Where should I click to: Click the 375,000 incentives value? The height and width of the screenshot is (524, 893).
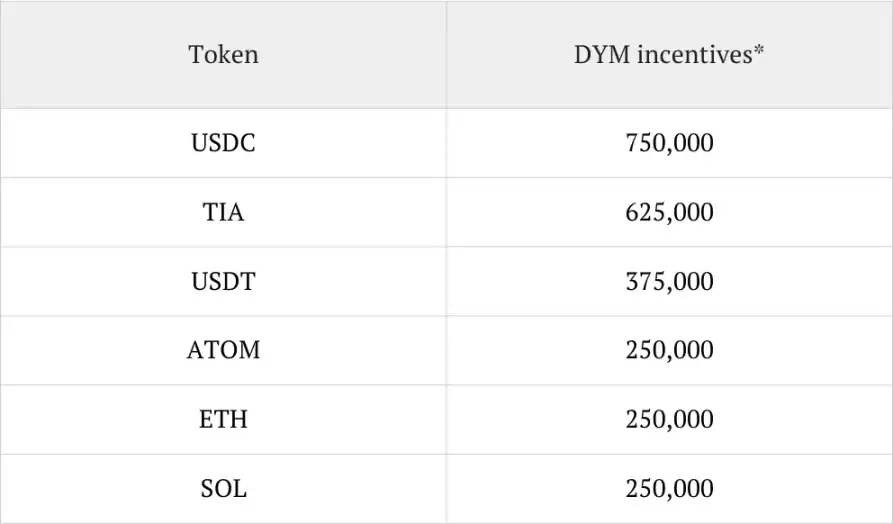click(x=669, y=281)
